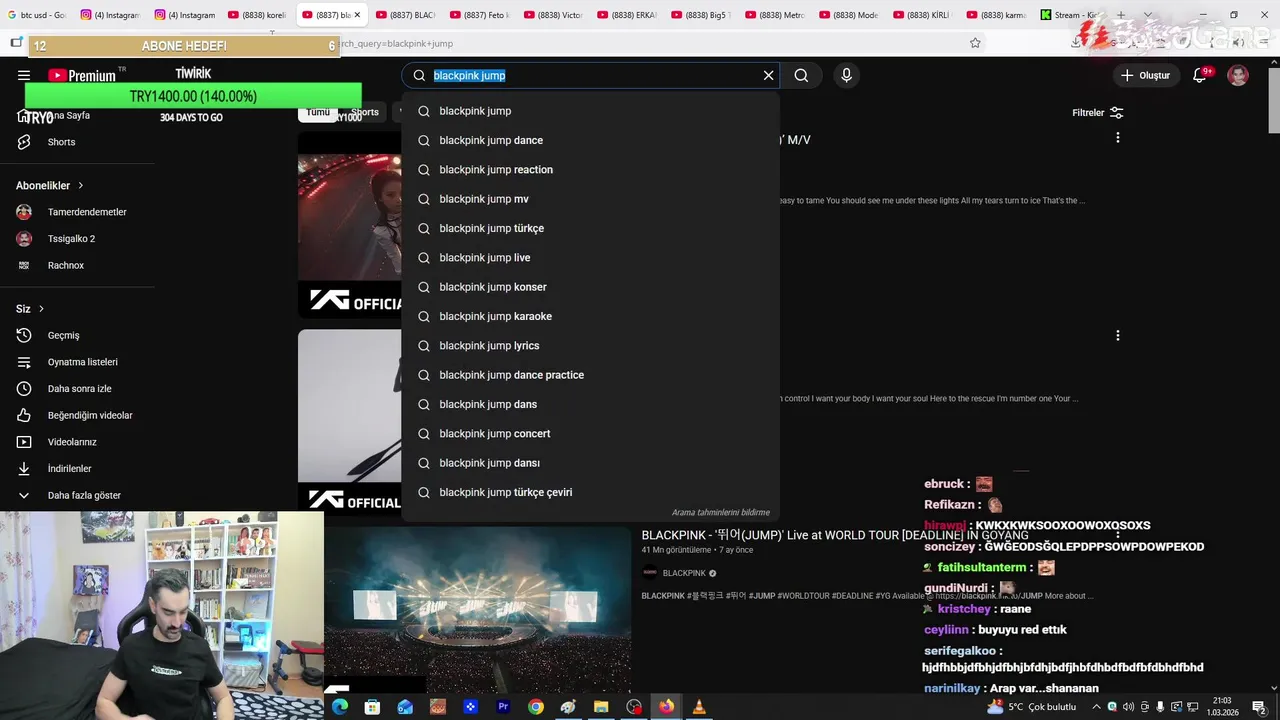Choose suggestion "blackpink jump karaoke"
Screen dimensions: 1280x720
pos(591,316)
